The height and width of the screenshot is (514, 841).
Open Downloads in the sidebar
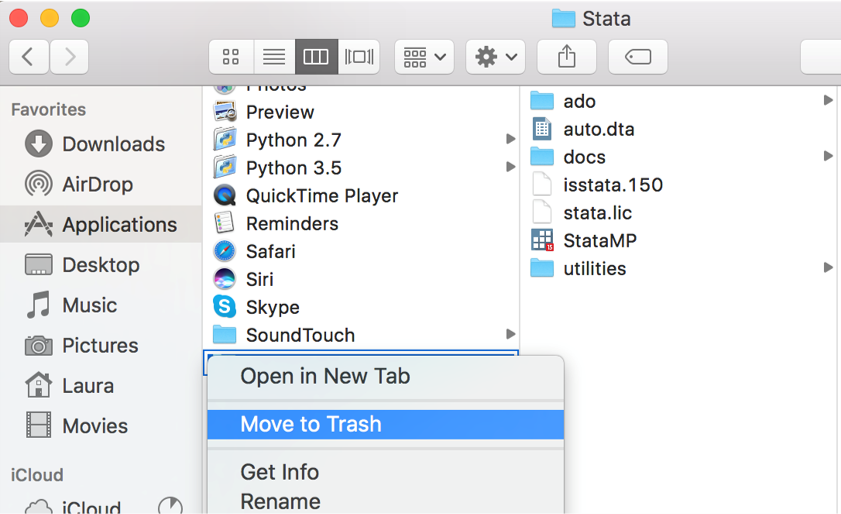[x=101, y=144]
